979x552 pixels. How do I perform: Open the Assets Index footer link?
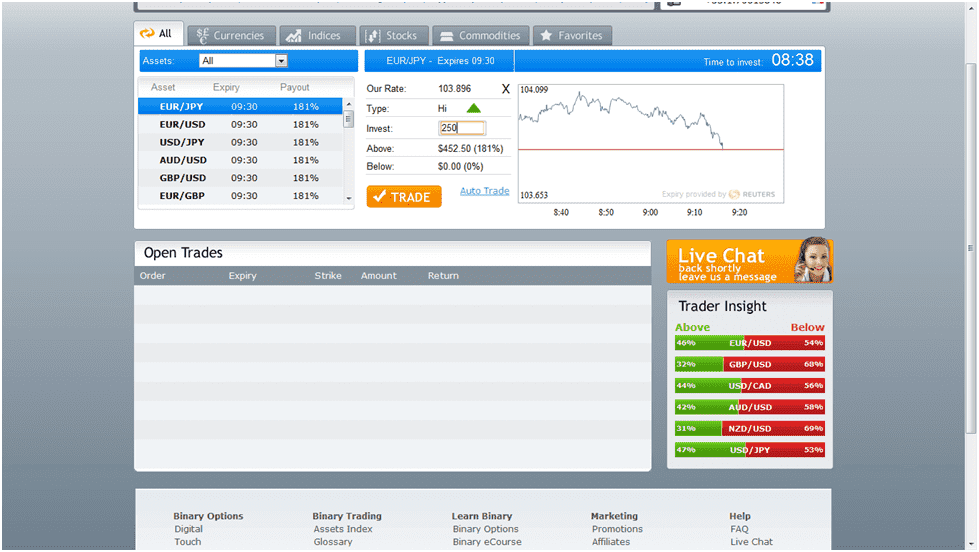[x=342, y=529]
